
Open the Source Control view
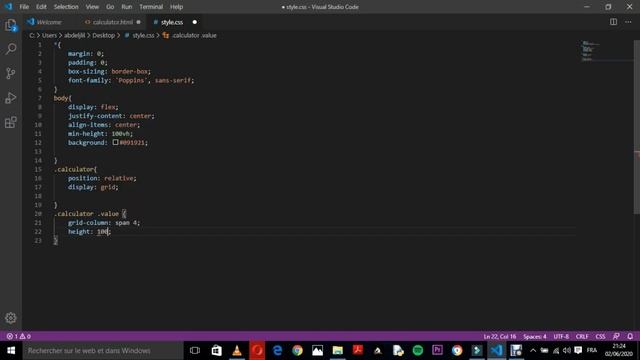click(11, 73)
